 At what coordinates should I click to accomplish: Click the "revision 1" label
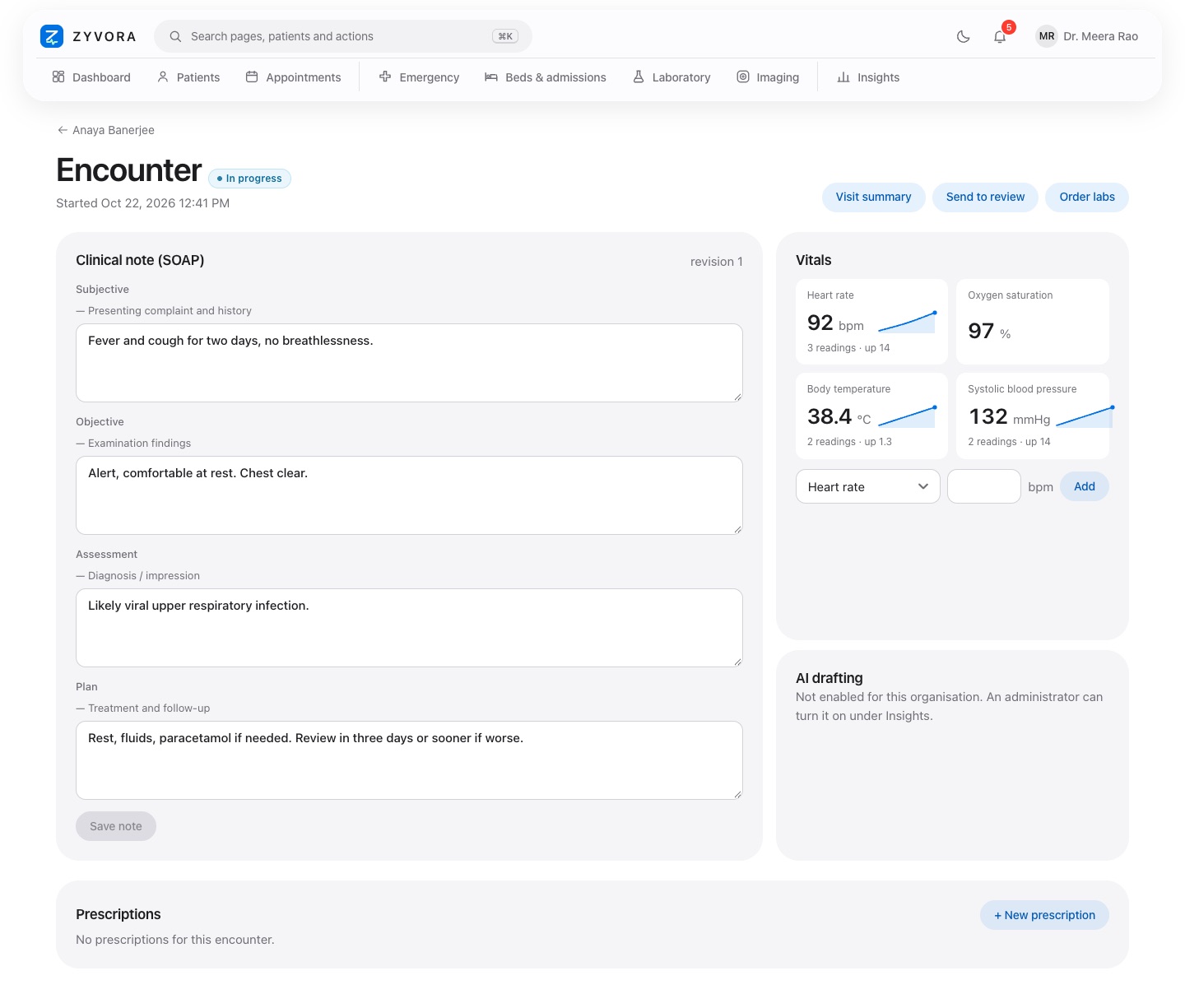717,262
